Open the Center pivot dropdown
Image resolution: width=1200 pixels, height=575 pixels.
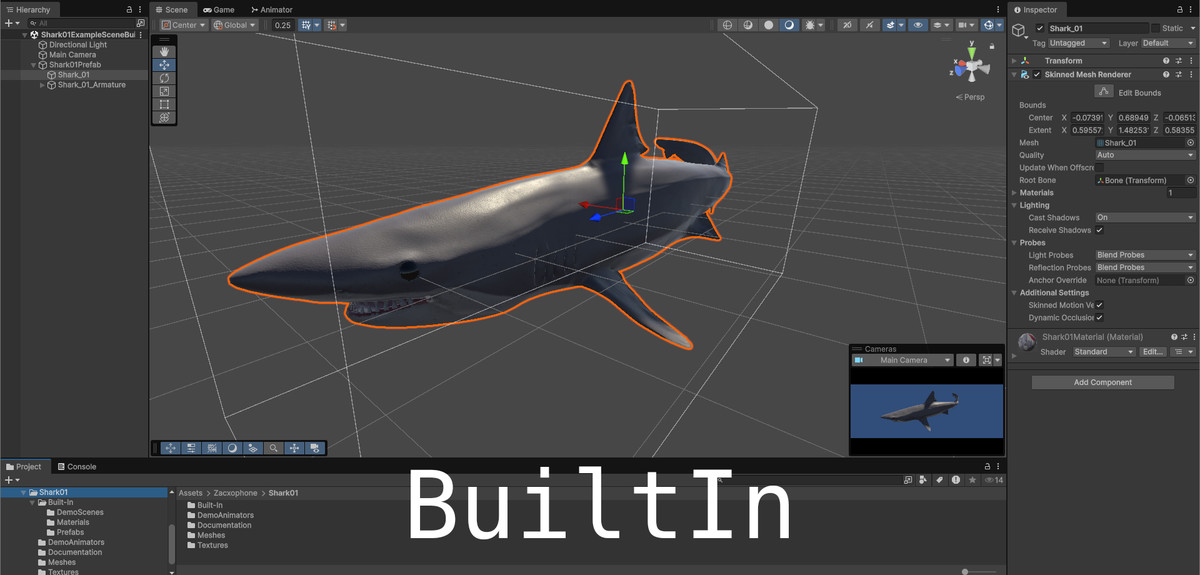(x=183, y=25)
